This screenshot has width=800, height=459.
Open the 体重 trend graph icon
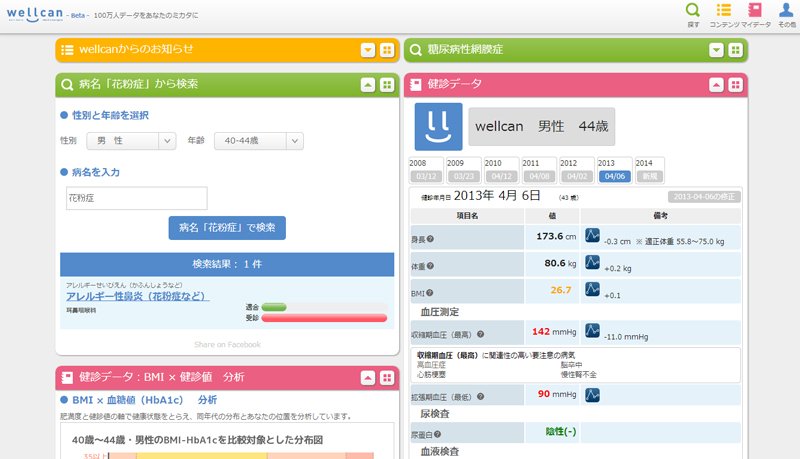tap(592, 262)
